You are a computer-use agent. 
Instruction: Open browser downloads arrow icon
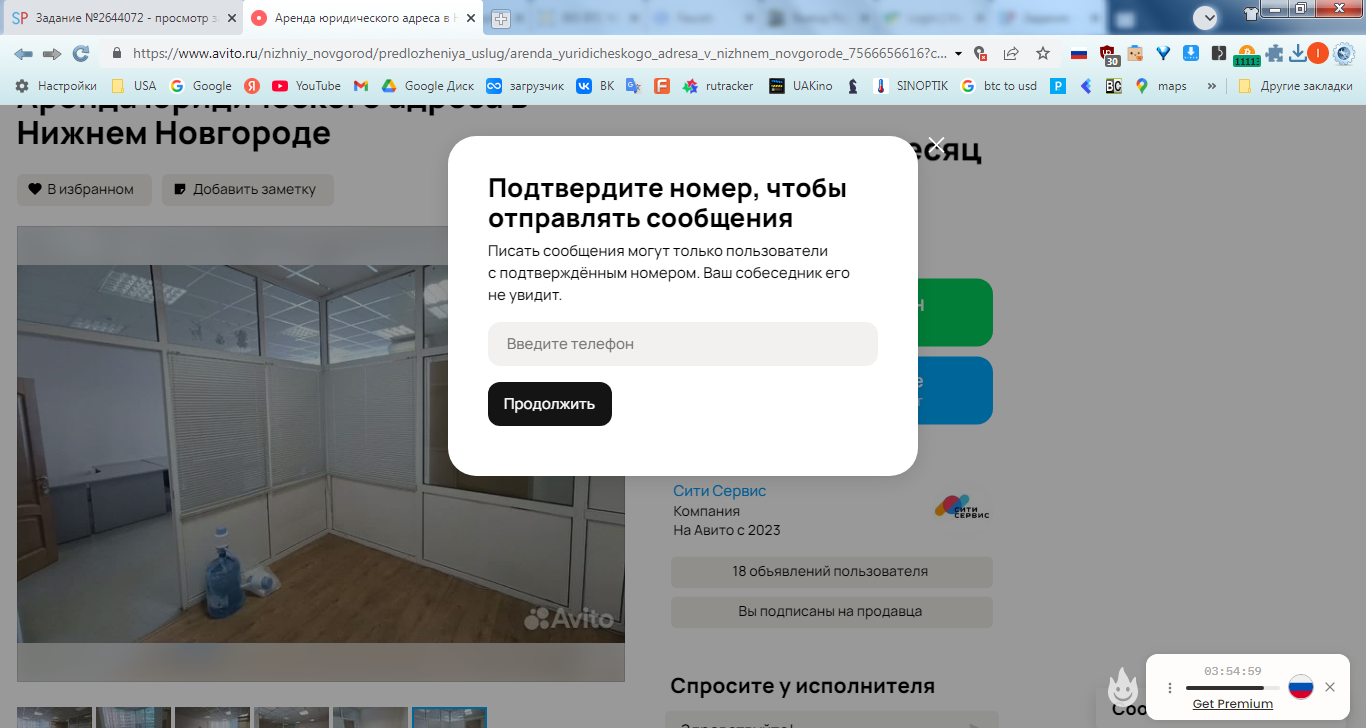[x=1298, y=53]
